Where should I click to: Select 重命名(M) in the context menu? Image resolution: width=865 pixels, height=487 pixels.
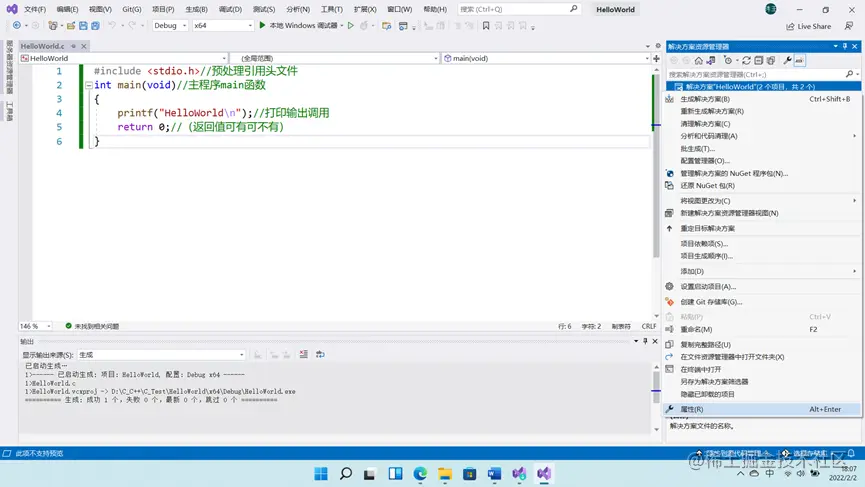pos(761,329)
